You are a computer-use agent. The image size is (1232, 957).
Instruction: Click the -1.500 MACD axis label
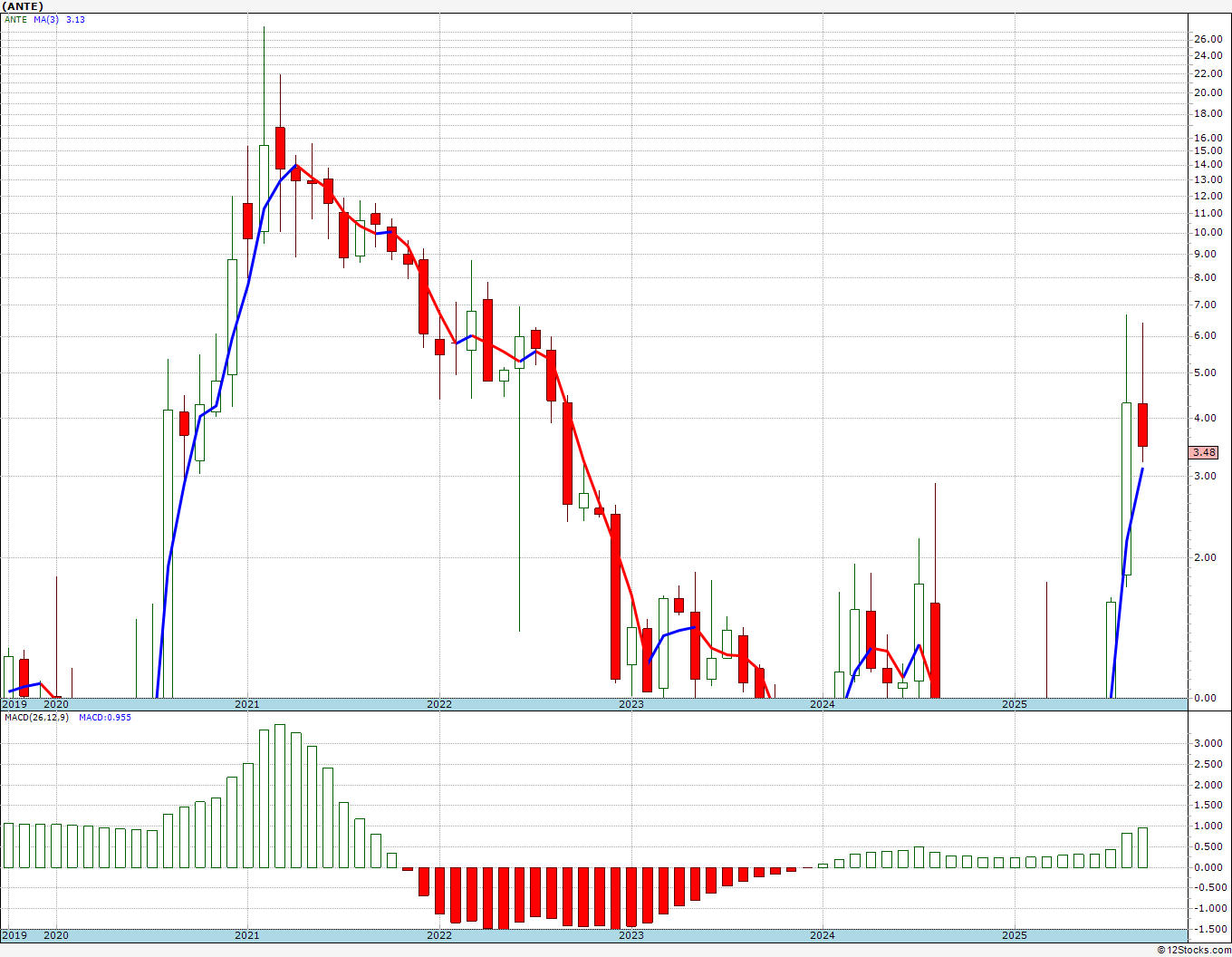pos(1208,929)
